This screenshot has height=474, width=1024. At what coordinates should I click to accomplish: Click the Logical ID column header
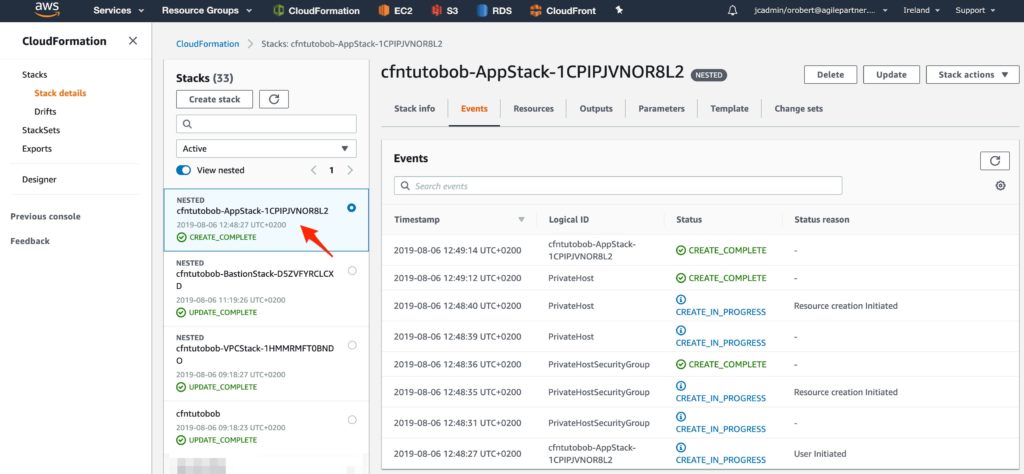pyautogui.click(x=569, y=219)
